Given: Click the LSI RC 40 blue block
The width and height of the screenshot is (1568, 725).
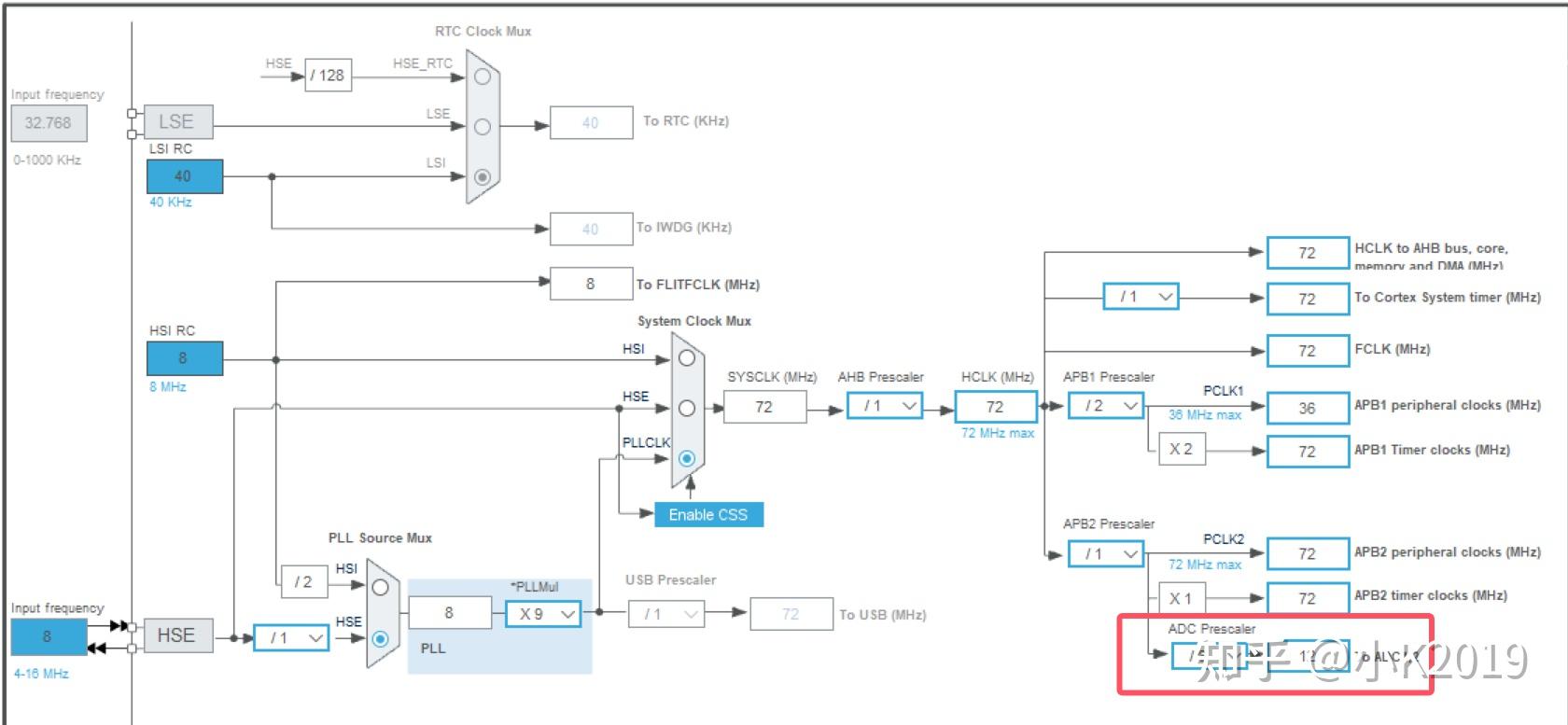Looking at the screenshot, I should pos(185,176).
